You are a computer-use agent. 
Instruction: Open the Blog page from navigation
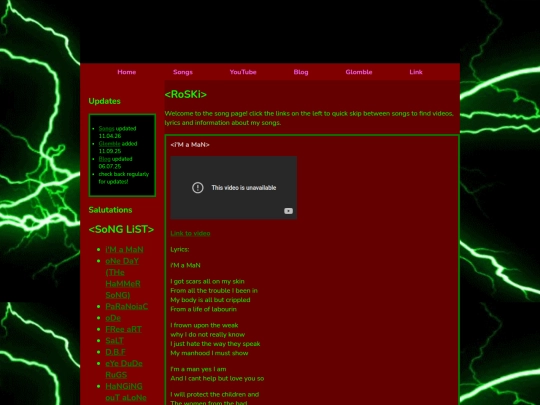click(301, 72)
